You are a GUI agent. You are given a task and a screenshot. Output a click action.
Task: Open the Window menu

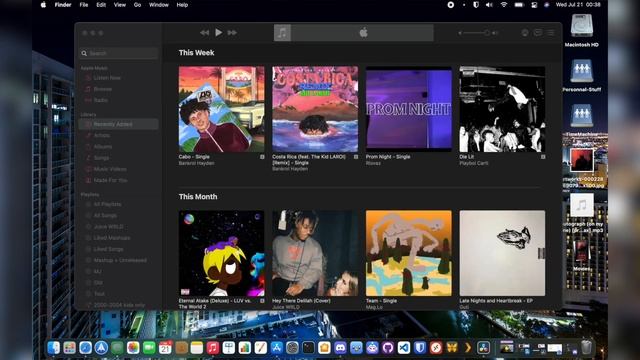(x=159, y=5)
